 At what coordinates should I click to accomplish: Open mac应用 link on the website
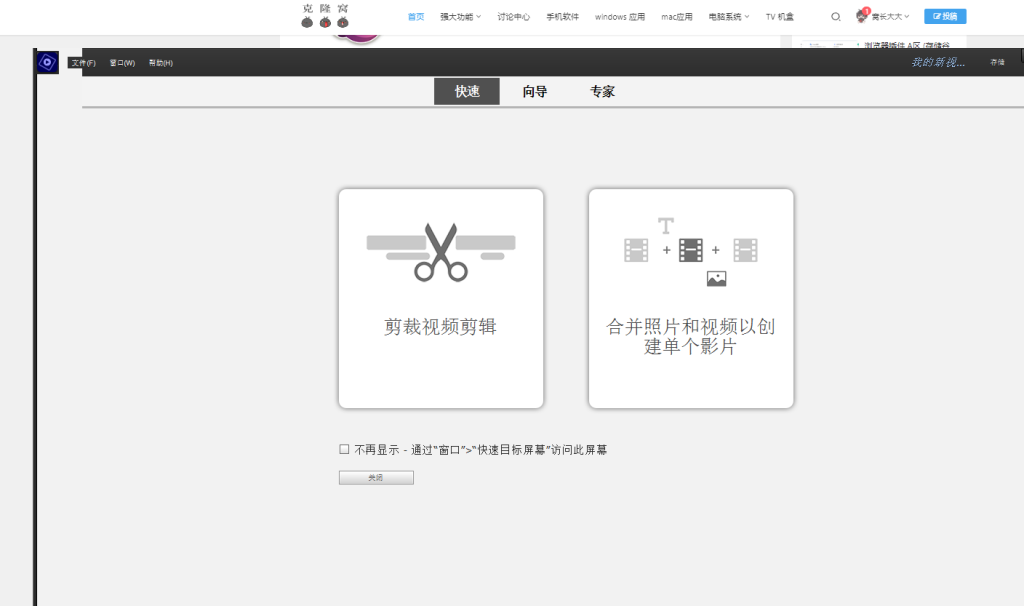pyautogui.click(x=677, y=17)
